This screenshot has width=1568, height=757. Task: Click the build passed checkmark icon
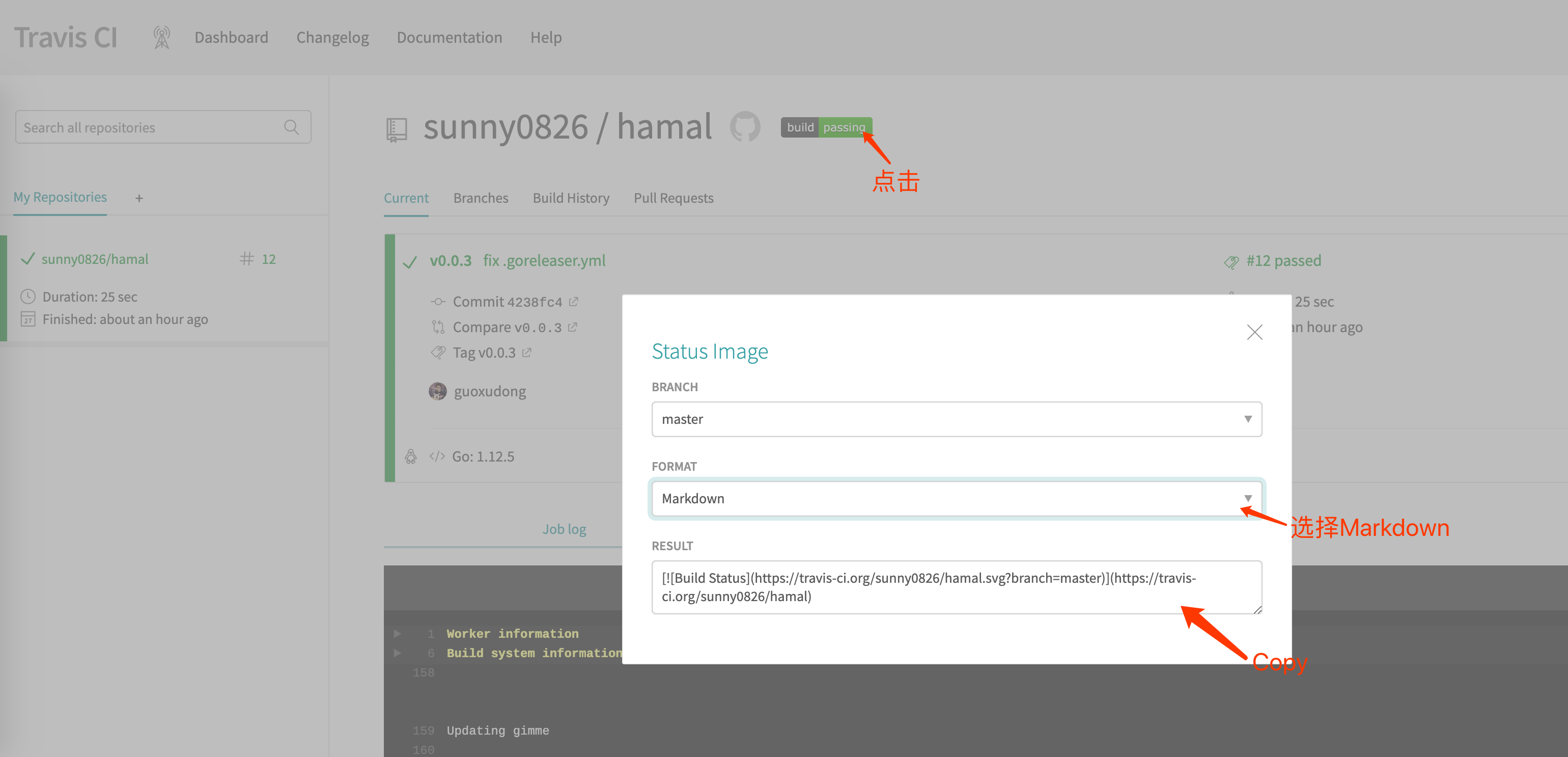coord(410,262)
